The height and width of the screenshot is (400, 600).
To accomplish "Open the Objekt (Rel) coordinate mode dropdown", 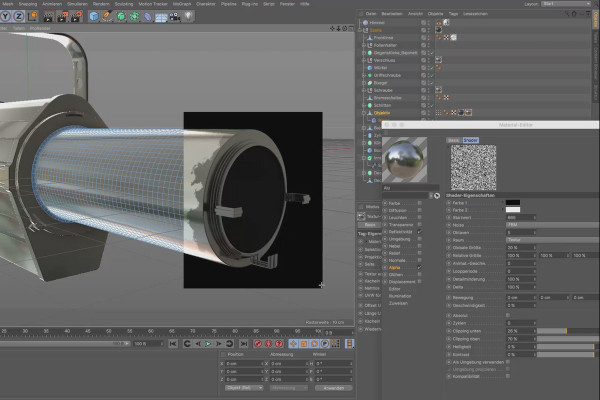I will click(x=244, y=388).
